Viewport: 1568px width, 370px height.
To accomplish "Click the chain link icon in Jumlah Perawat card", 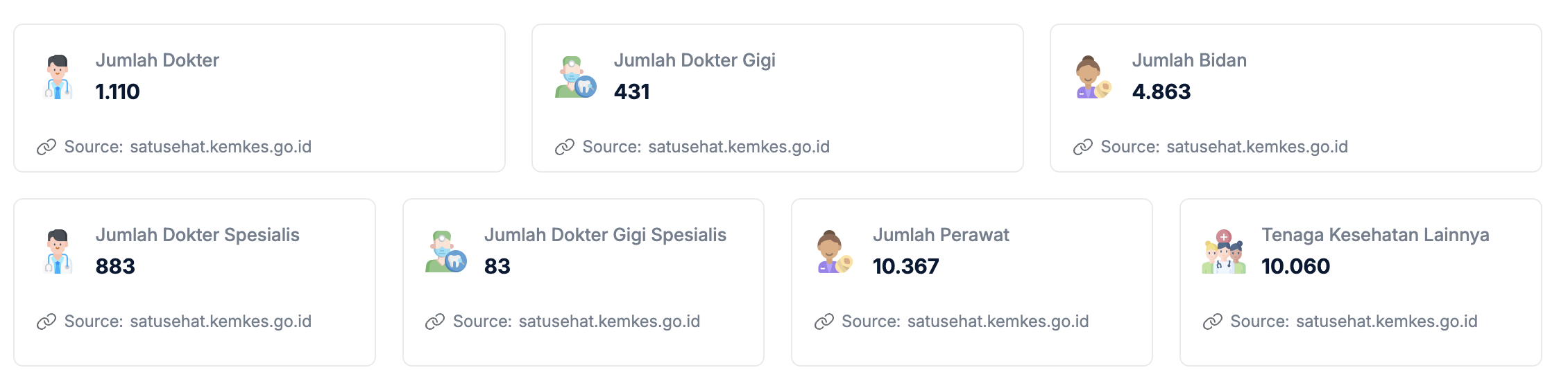I will point(824,321).
